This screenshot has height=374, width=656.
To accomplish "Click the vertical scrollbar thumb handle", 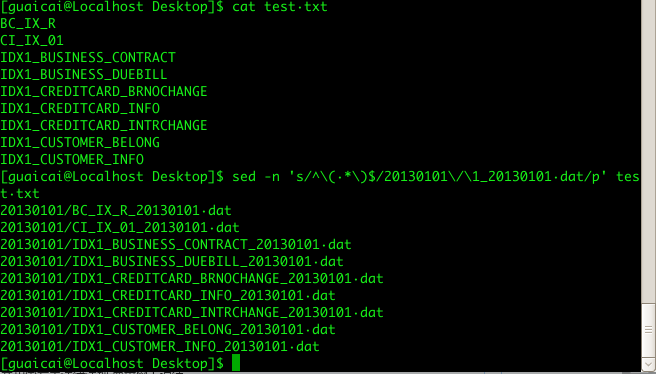I will point(649,330).
